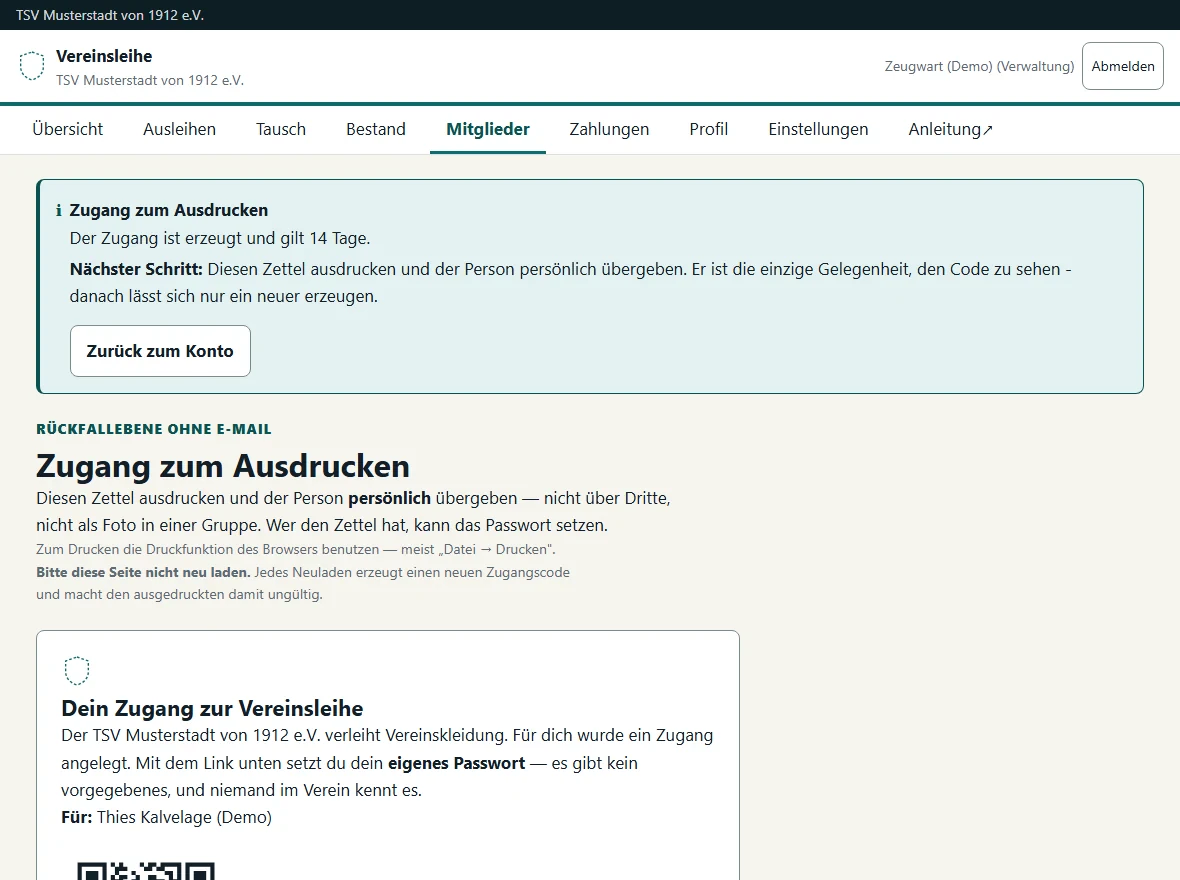Switch to the Profil tab
Image resolution: width=1180 pixels, height=880 pixels.
708,129
